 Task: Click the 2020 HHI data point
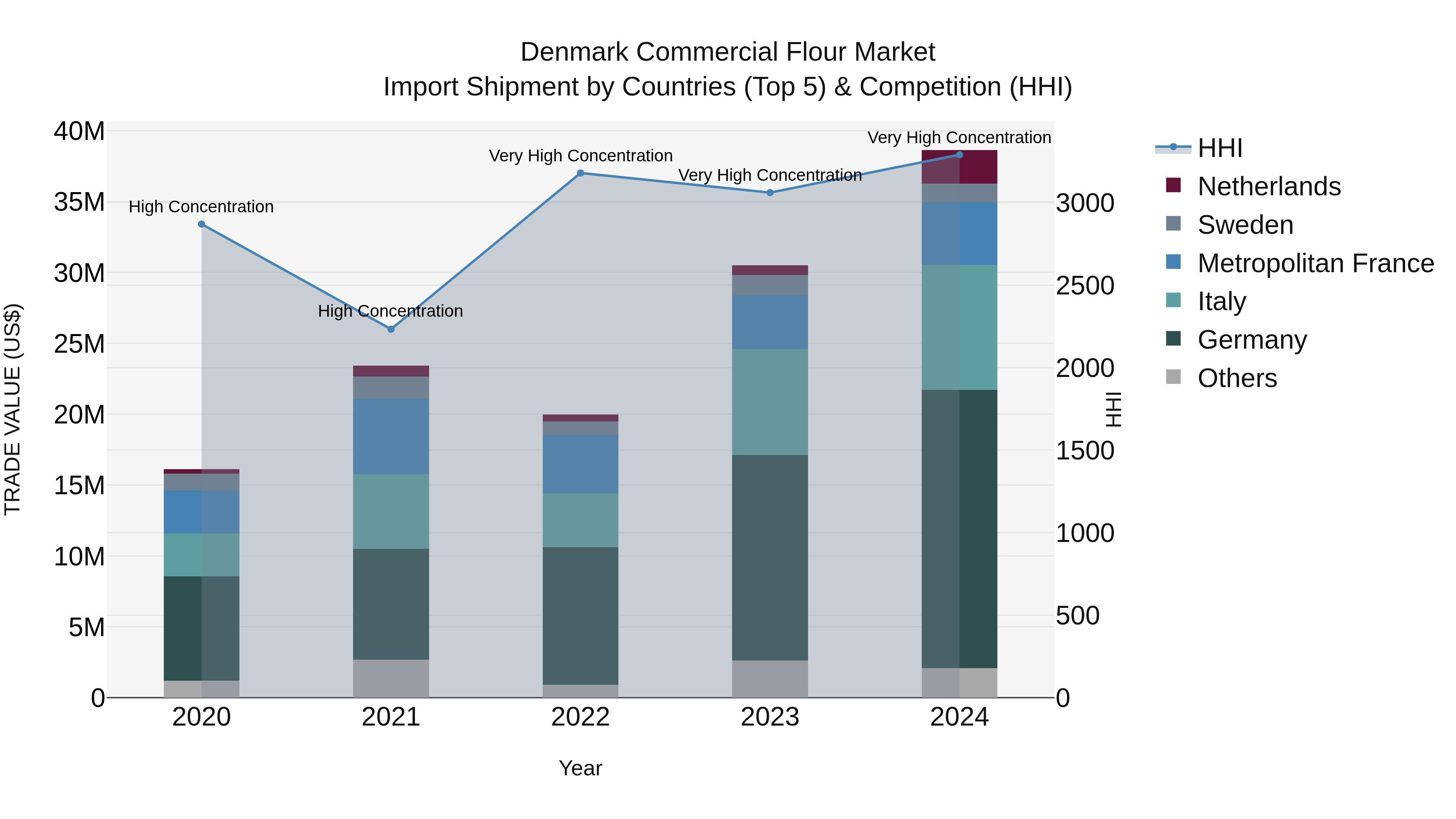pos(201,224)
